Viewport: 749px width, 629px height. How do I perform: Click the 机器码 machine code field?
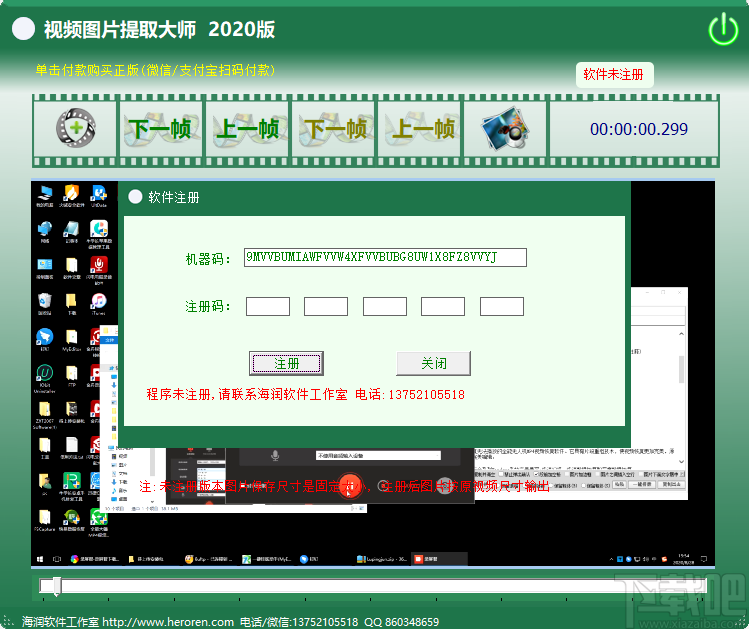(x=385, y=257)
